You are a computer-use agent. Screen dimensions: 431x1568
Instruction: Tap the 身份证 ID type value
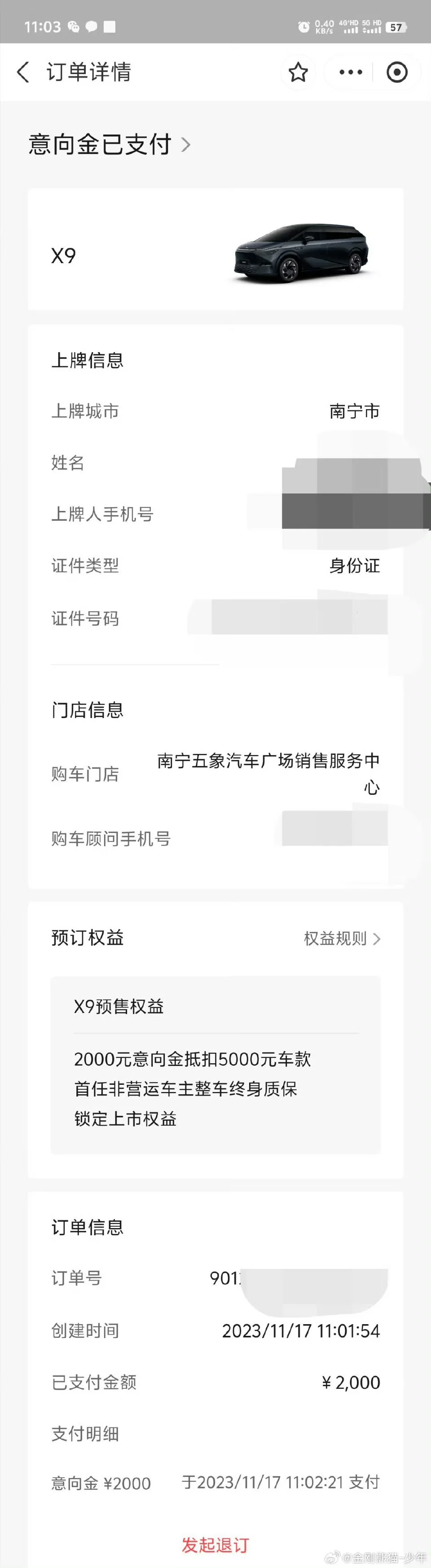[x=354, y=566]
